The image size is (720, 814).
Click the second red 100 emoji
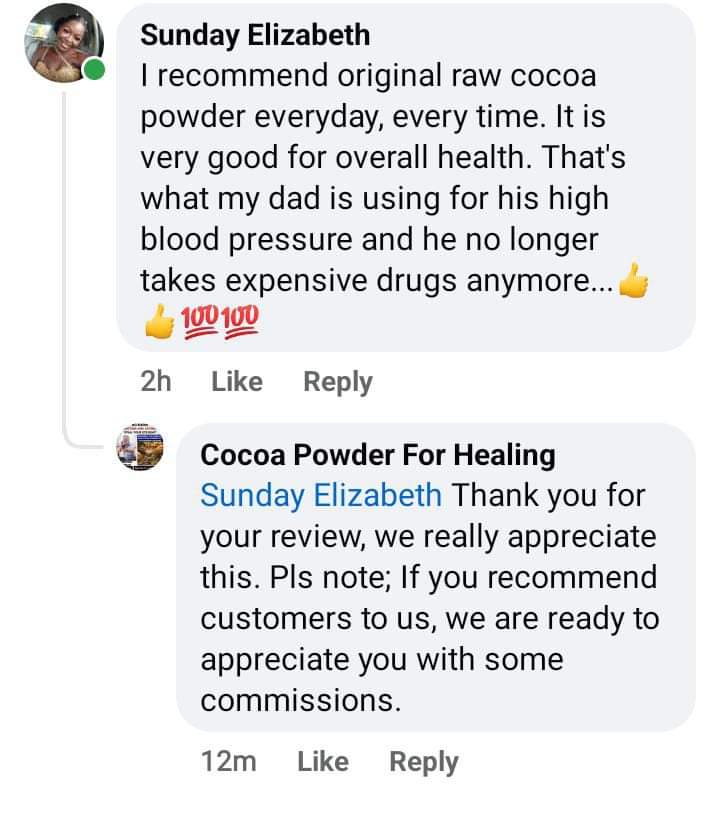(240, 321)
